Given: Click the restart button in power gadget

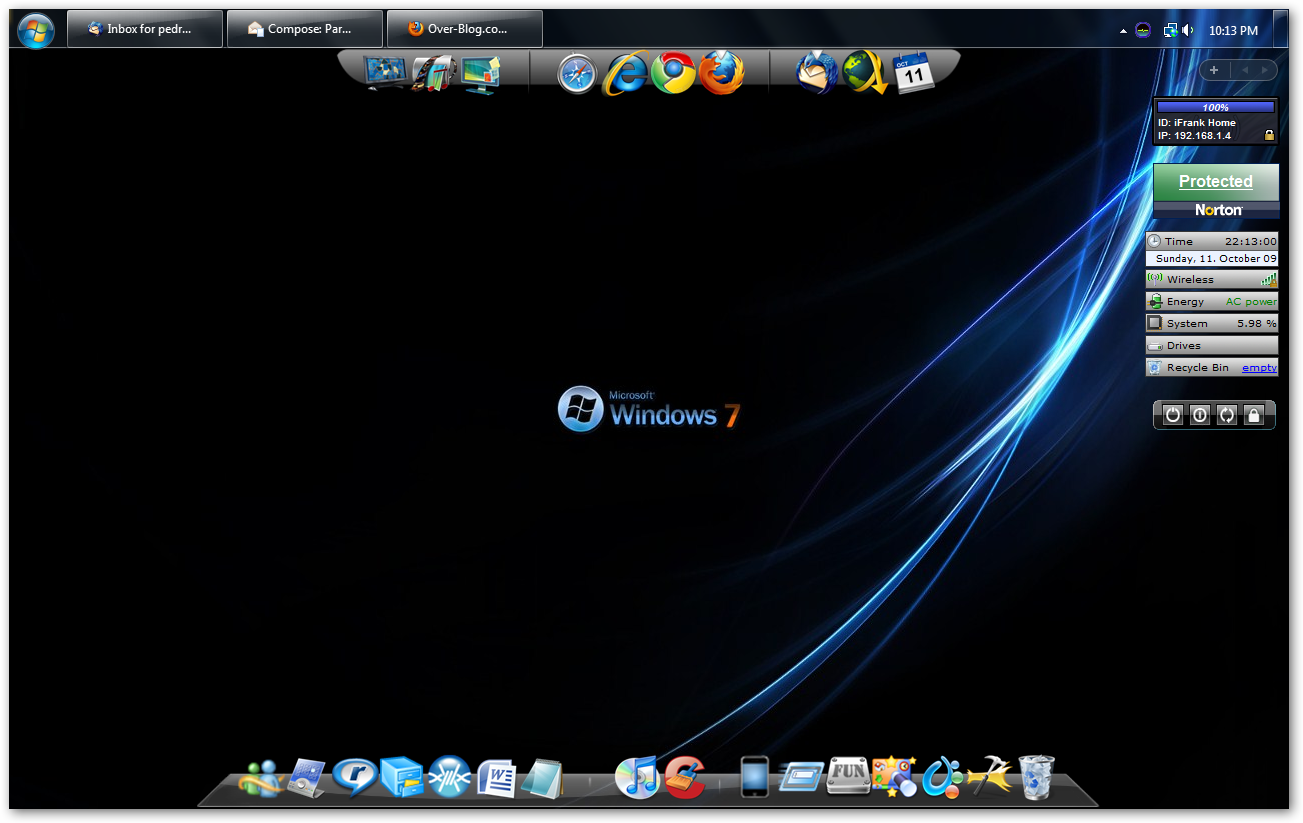Looking at the screenshot, I should click(x=1227, y=415).
